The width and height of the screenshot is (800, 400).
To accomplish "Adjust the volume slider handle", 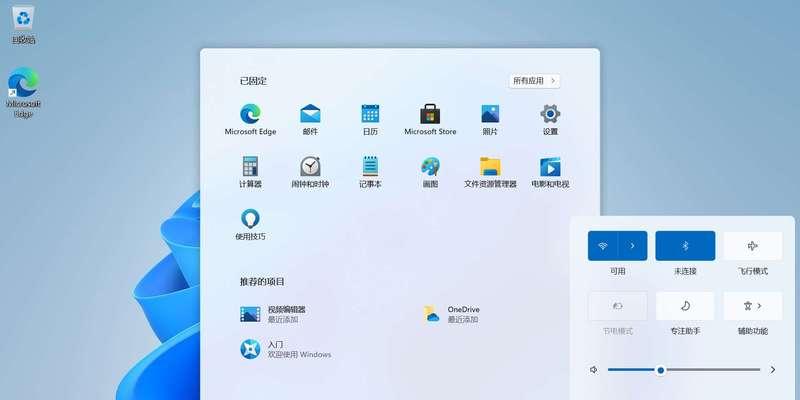I will point(661,370).
